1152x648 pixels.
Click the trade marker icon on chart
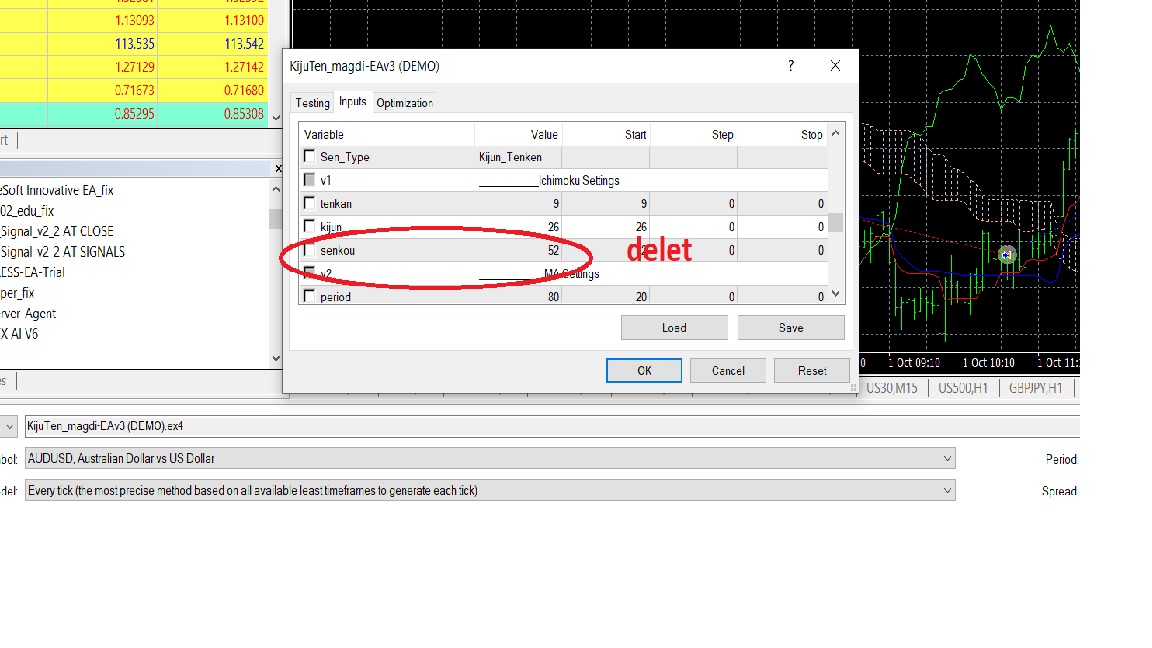[1007, 255]
